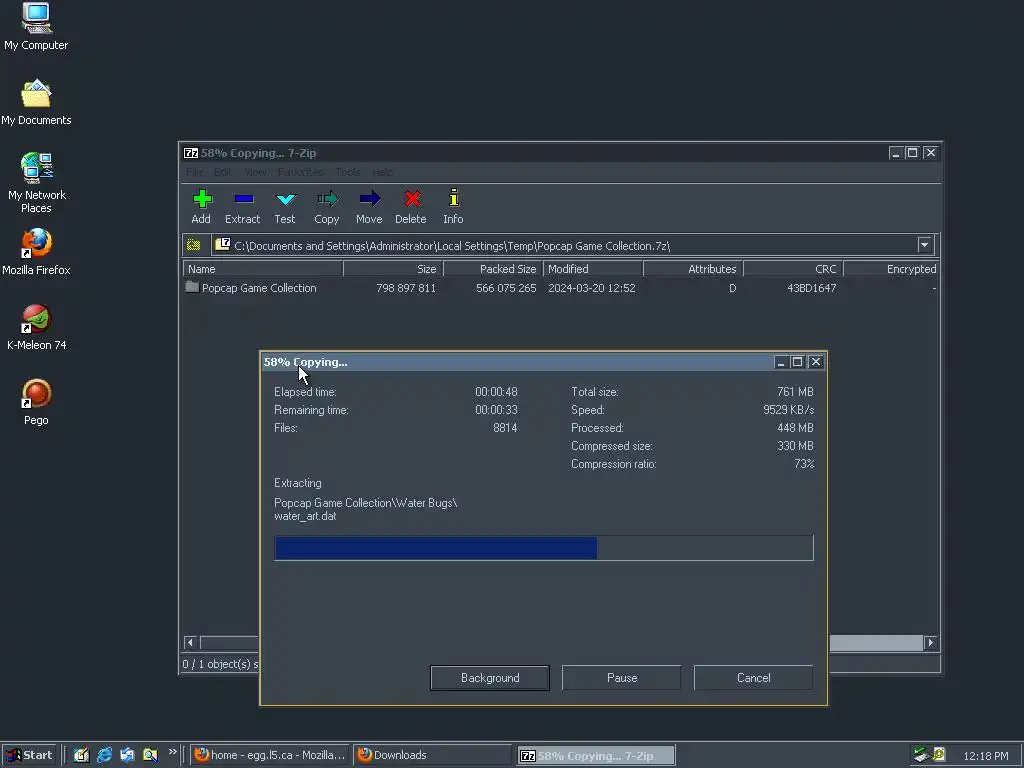Click the 58% Copying dialog title bar
Screen dimensions: 1024x768
516,362
